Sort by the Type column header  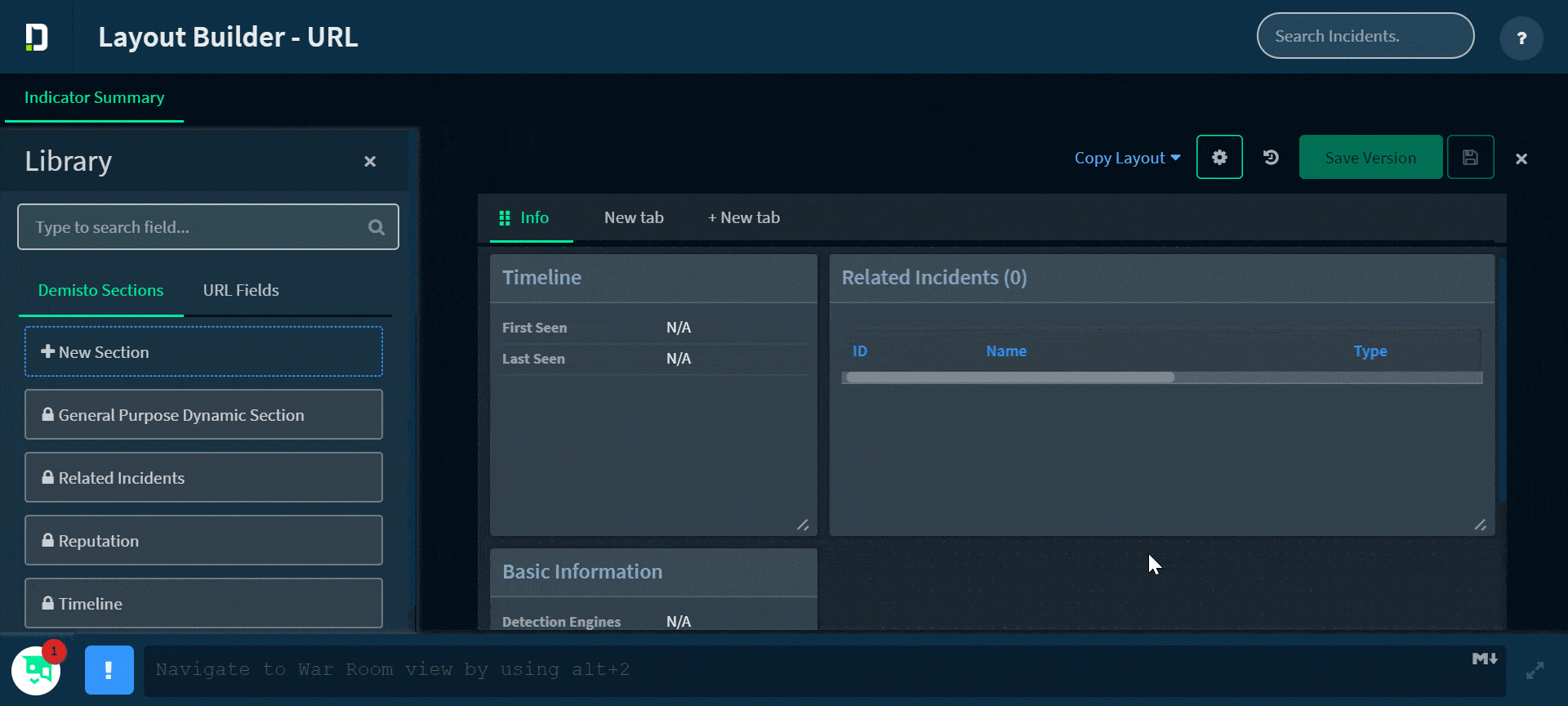pos(1370,351)
